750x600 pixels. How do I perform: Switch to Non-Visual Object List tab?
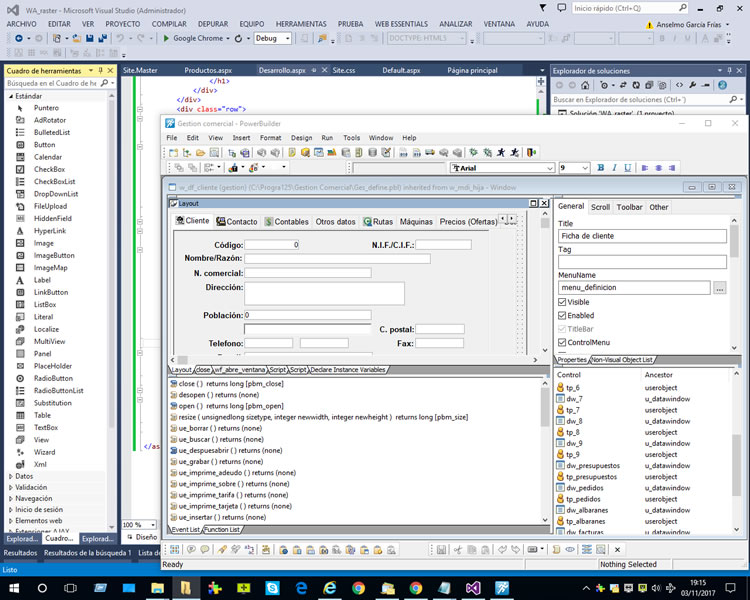(x=622, y=360)
